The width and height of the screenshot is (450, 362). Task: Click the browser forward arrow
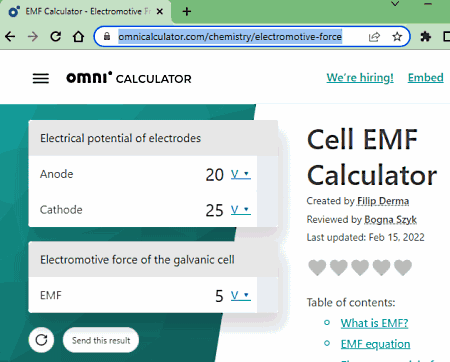pyautogui.click(x=33, y=36)
